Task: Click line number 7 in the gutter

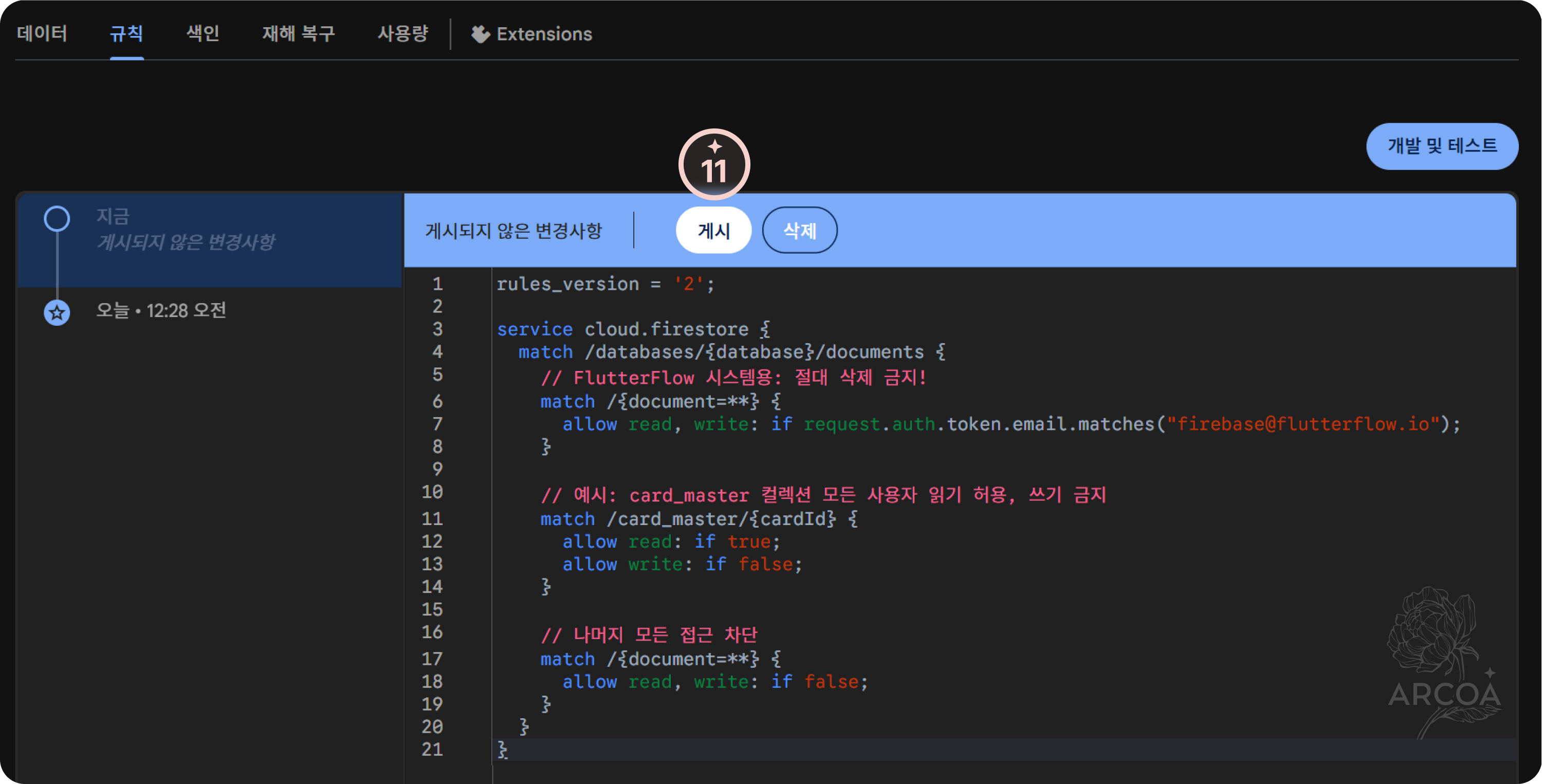Action: (437, 424)
